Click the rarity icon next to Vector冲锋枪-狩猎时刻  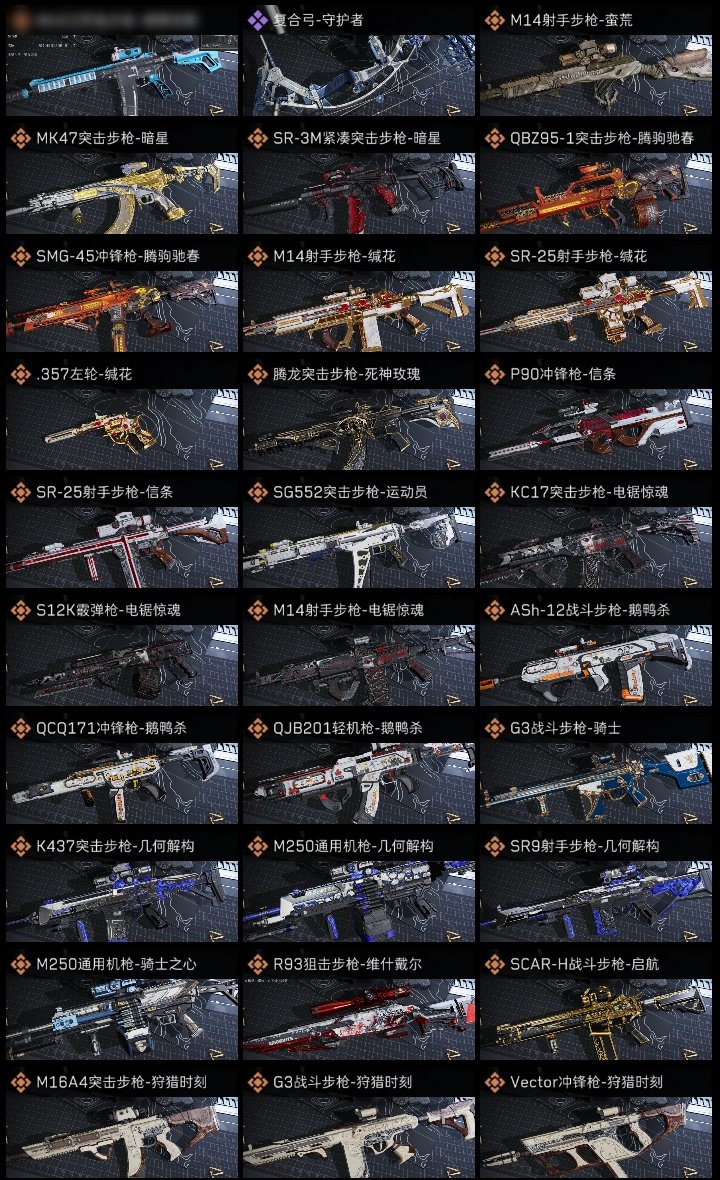tap(494, 1082)
